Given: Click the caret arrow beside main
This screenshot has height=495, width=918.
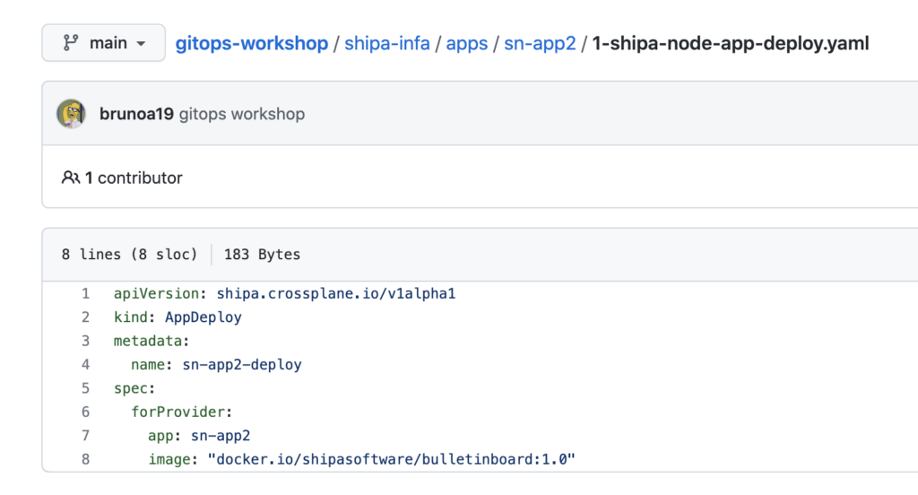Looking at the screenshot, I should coord(141,44).
